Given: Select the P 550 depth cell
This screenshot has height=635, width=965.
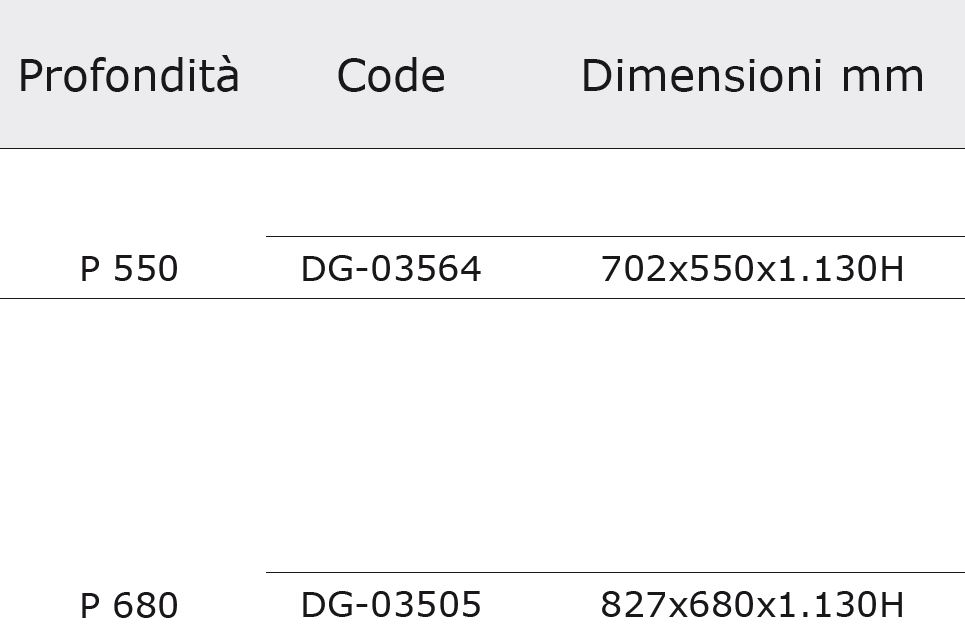Looking at the screenshot, I should [x=129, y=269].
